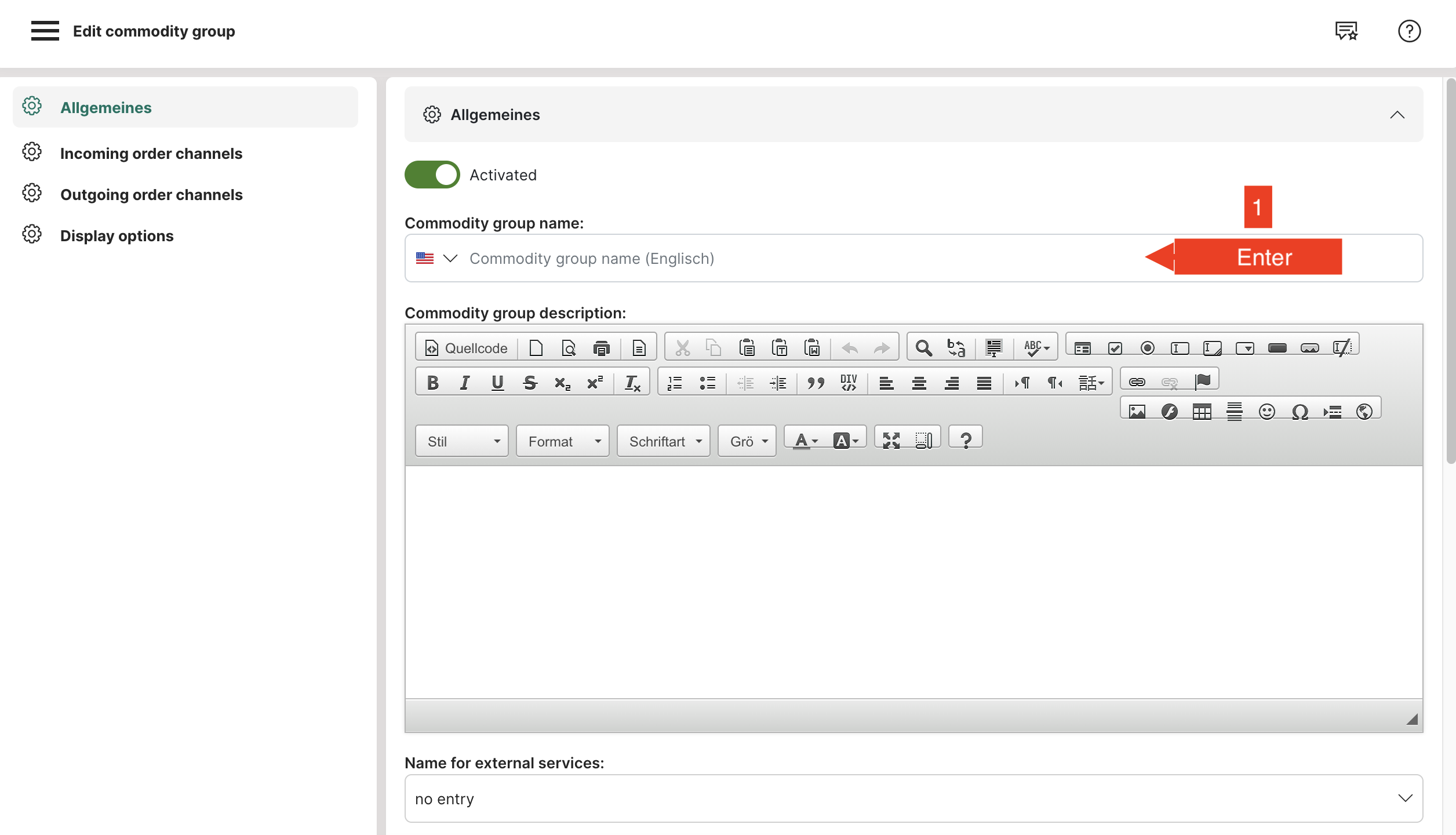Click the Bold formatting icon

pyautogui.click(x=432, y=383)
